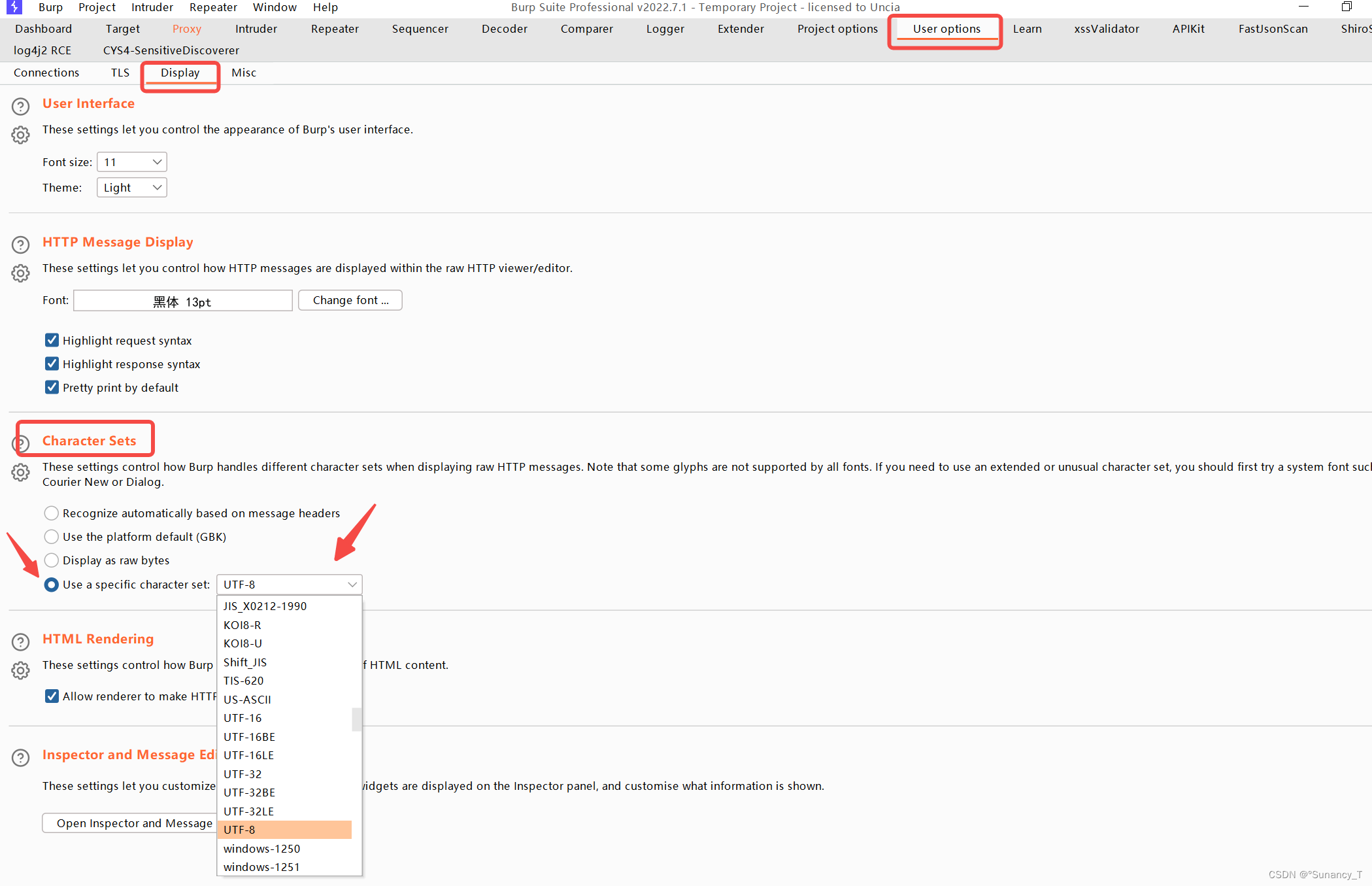Choose UTF-8 in the dropdown list
Screen dimensions: 1372x886
284,830
